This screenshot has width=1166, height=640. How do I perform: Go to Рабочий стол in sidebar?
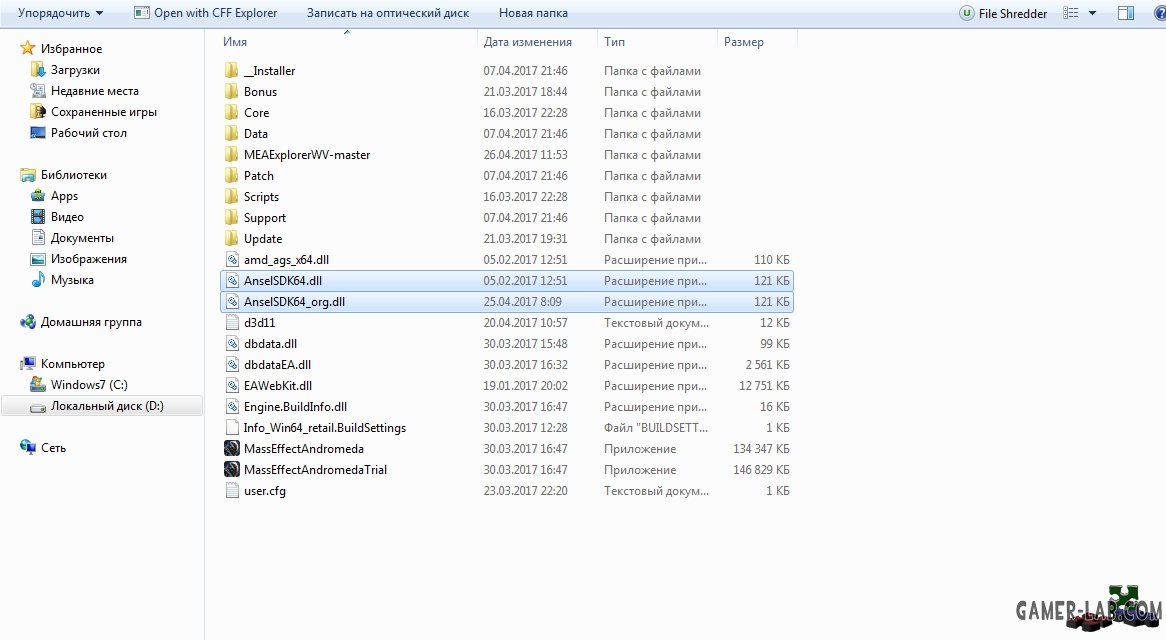point(88,133)
